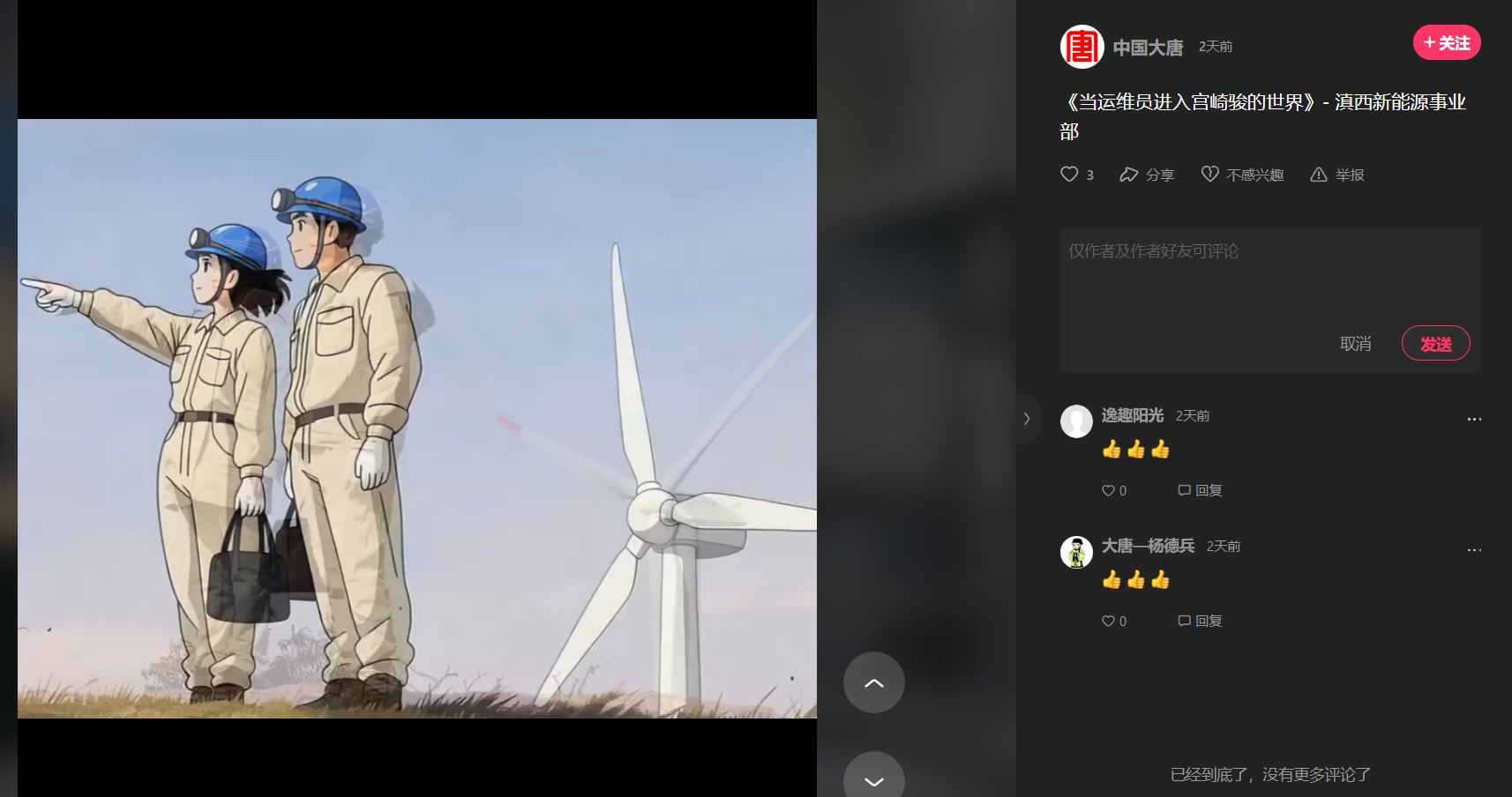
Task: Cancel the comment with 取消
Action: [x=1355, y=344]
